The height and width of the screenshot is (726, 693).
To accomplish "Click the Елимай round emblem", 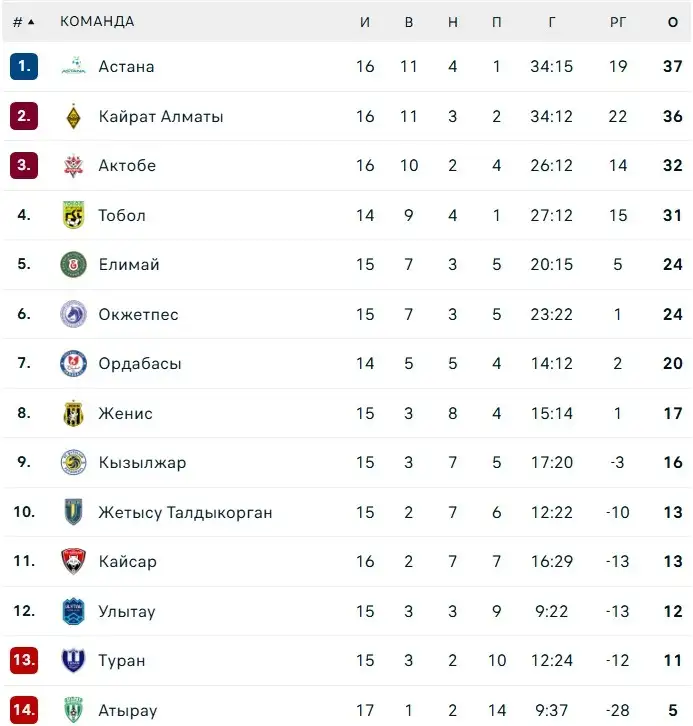I will (x=74, y=264).
